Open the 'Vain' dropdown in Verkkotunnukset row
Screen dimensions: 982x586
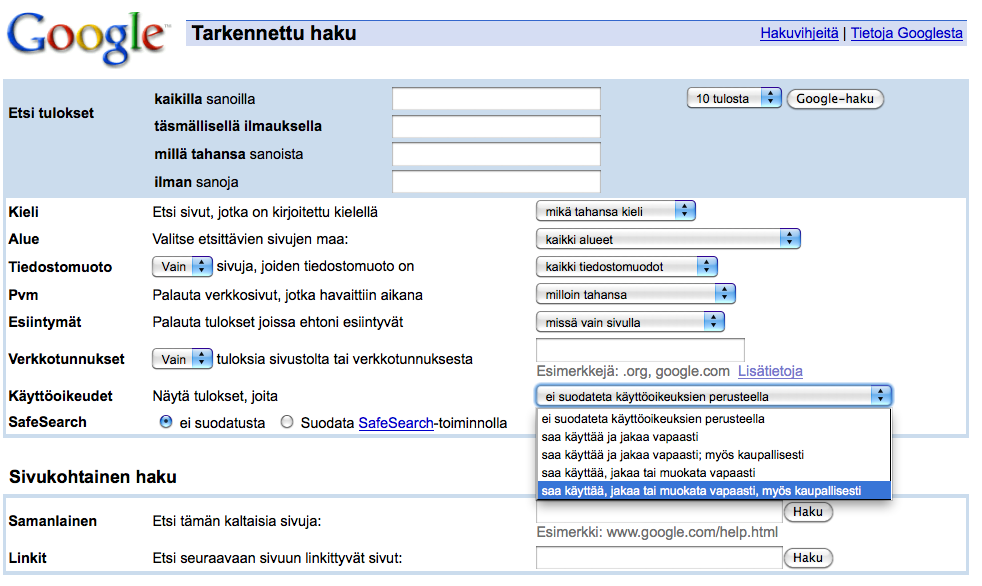click(x=182, y=359)
